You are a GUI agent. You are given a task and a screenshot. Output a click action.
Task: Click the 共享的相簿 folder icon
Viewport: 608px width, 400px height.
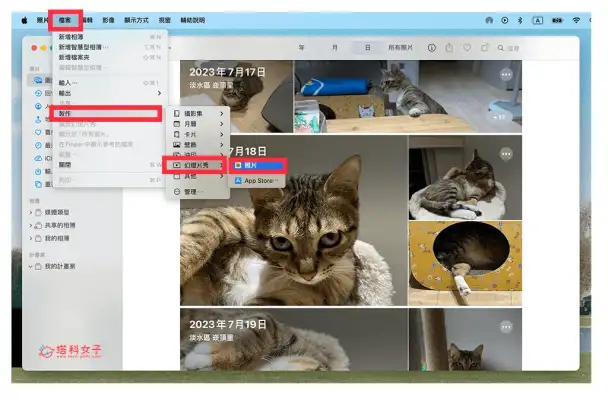(x=38, y=225)
